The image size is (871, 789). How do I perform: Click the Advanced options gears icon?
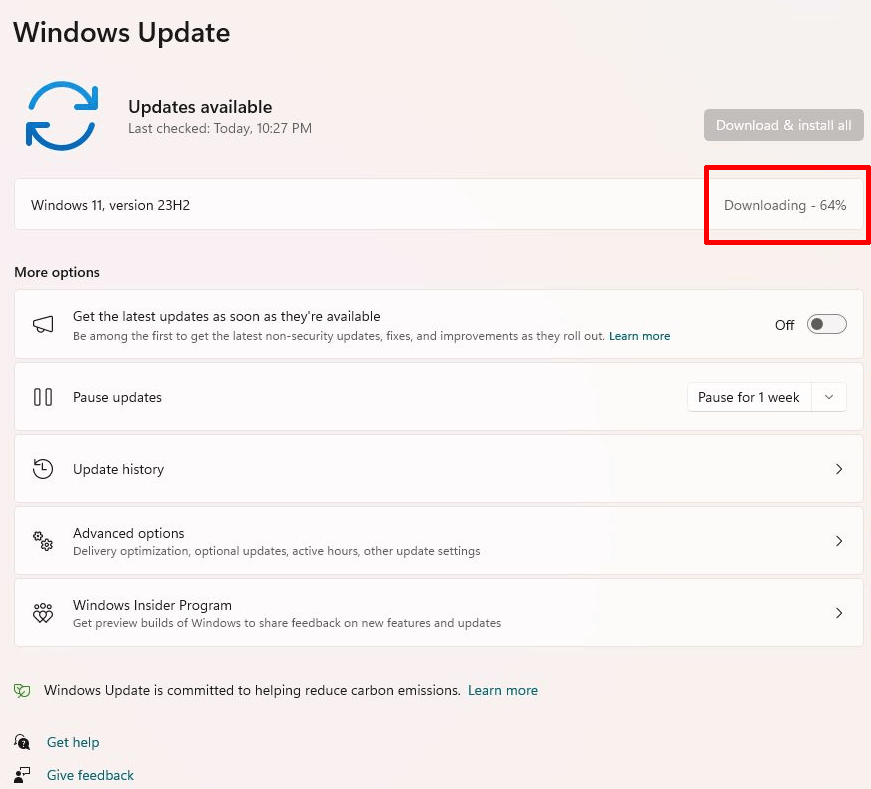[x=43, y=541]
